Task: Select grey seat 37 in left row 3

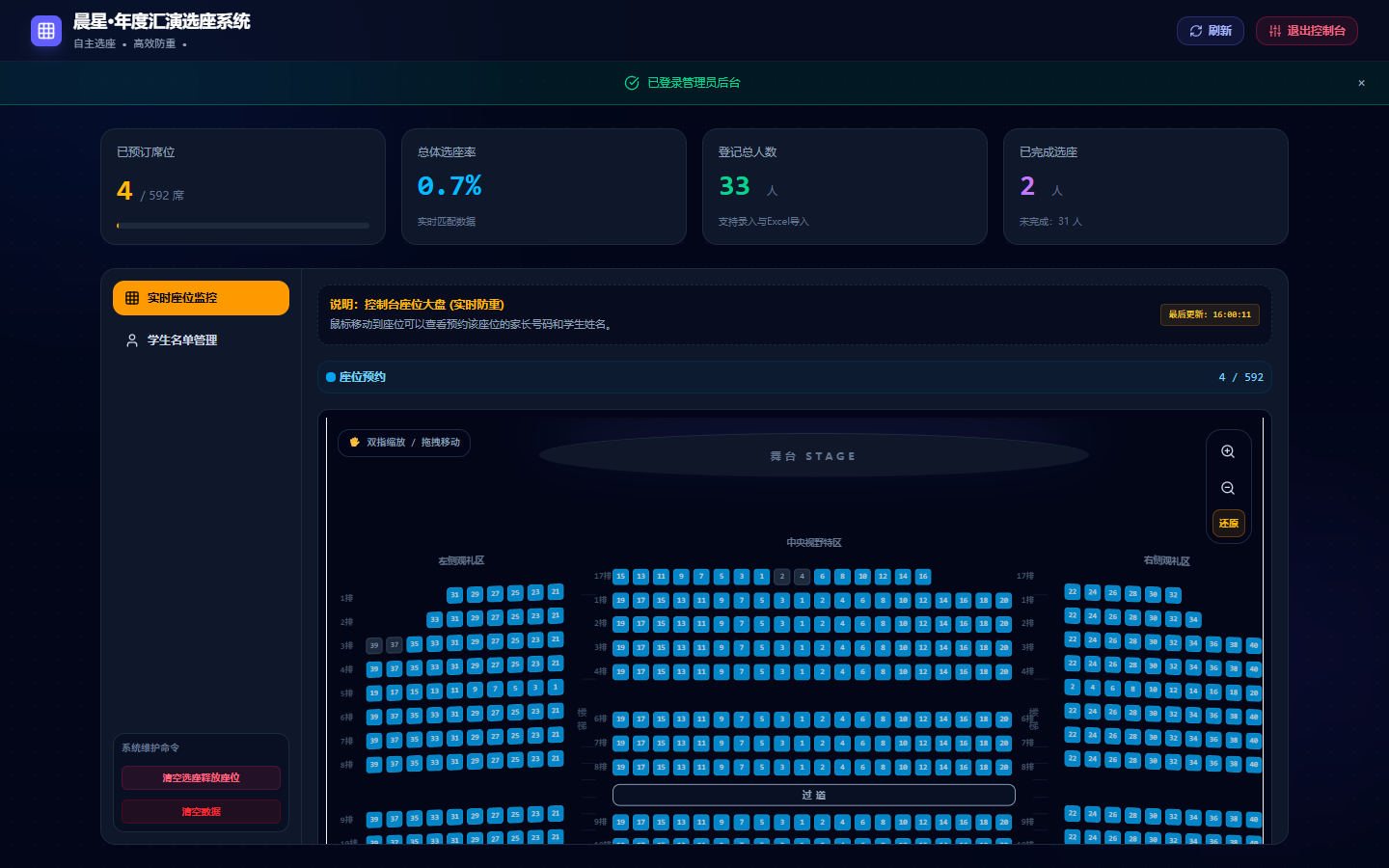Action: tap(395, 645)
